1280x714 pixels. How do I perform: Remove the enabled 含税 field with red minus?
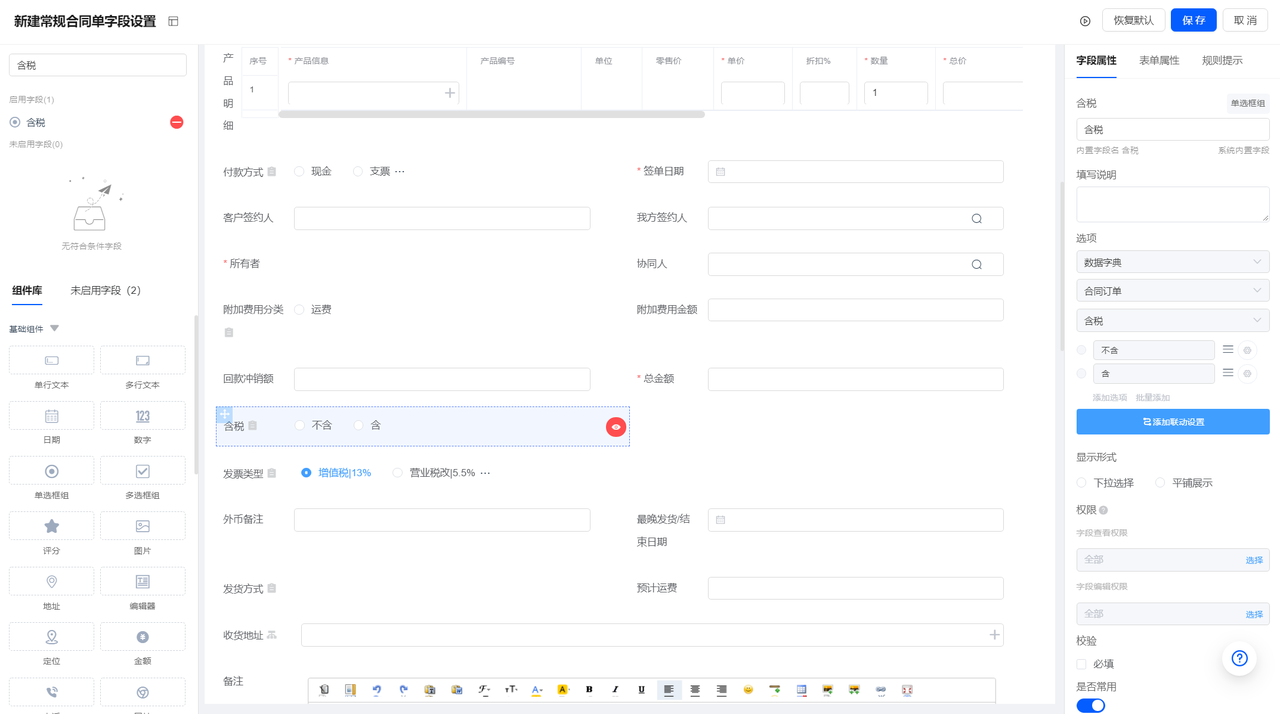[177, 122]
